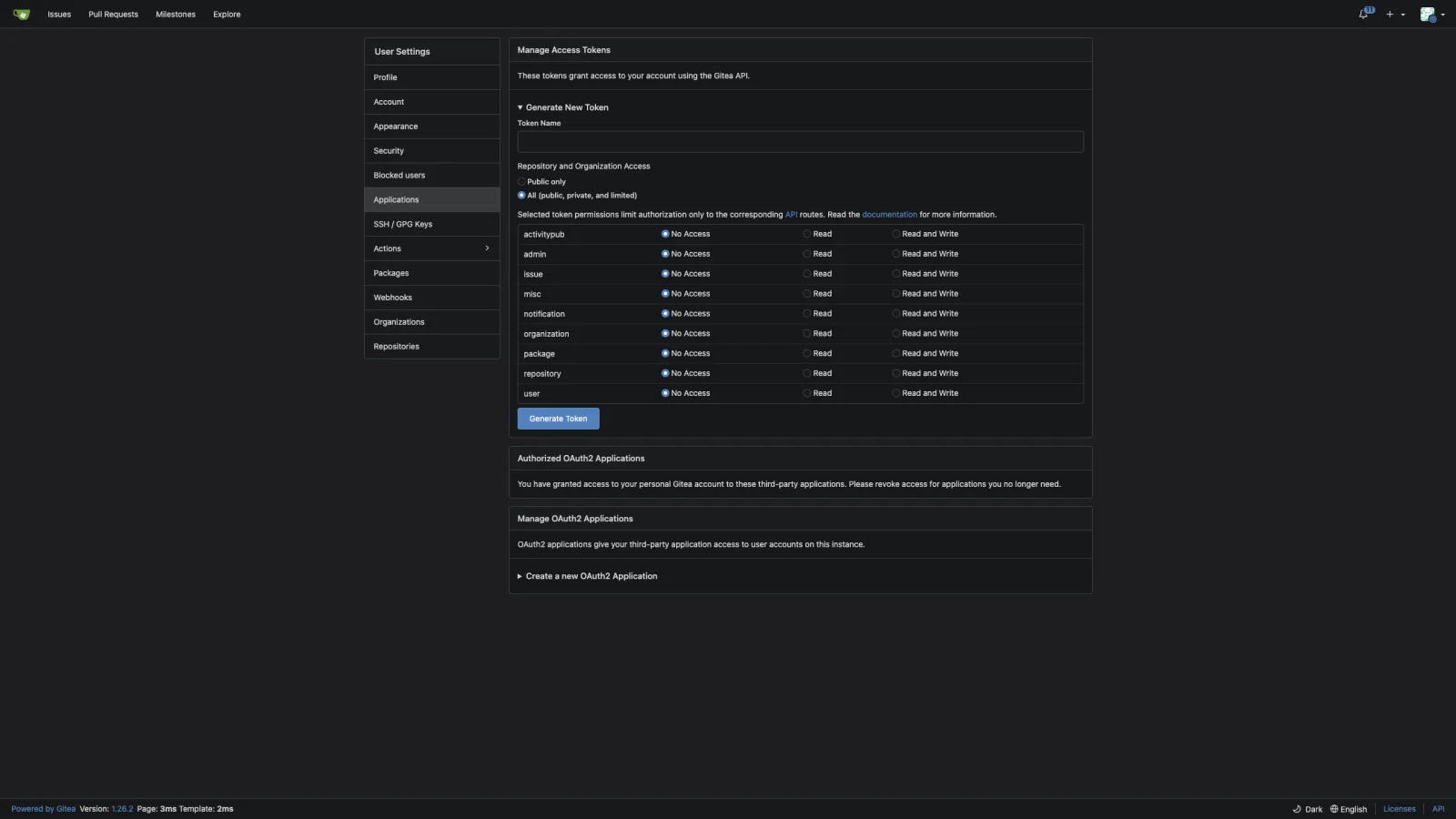Screen dimensions: 1456x819
Task: Go to Account settings
Action: (x=432, y=102)
